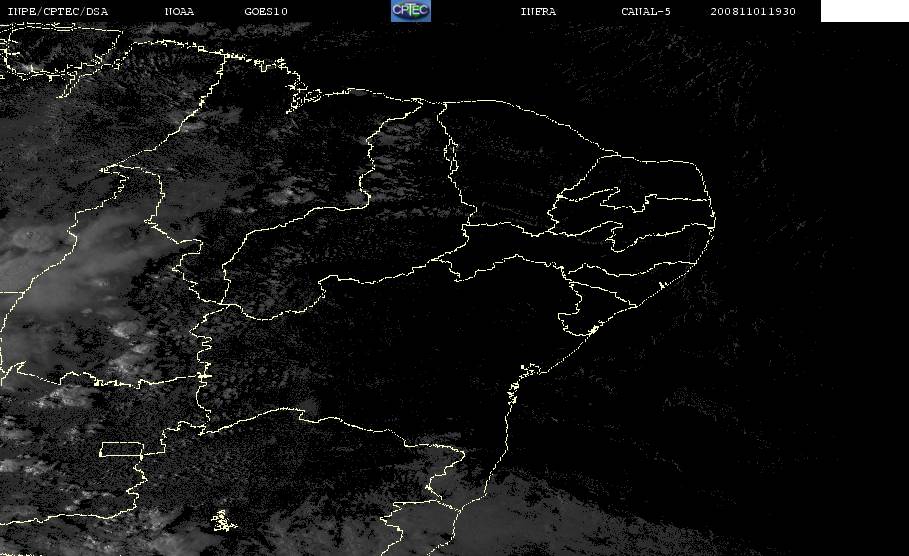Click the INPE/CPTEC/DSA header text
Screen dimensions: 909x556
57,12
